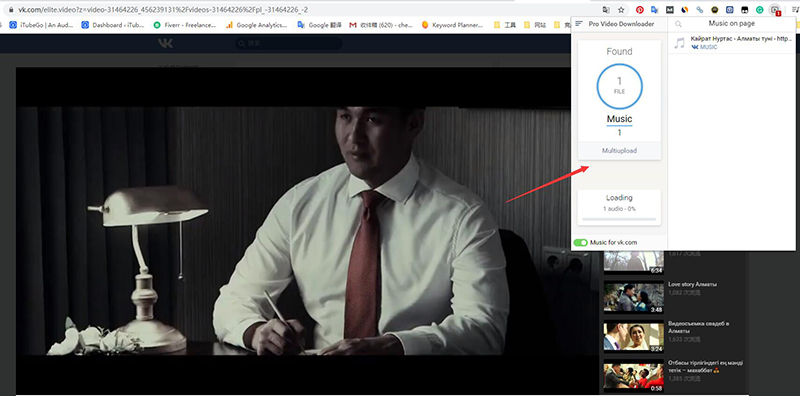This screenshot has width=800, height=396.
Task: Click the music note icon of found track
Action: point(679,43)
